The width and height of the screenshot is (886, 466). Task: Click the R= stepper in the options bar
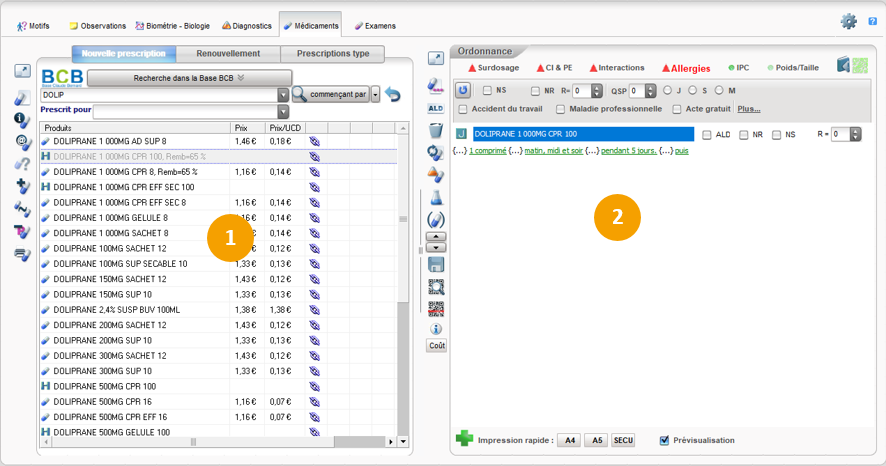pyautogui.click(x=597, y=91)
